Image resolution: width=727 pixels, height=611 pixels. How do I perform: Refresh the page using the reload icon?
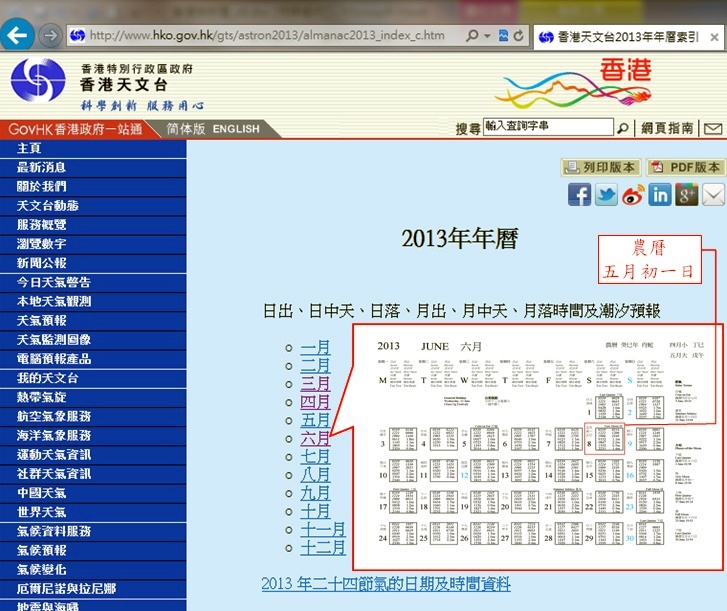coord(519,36)
